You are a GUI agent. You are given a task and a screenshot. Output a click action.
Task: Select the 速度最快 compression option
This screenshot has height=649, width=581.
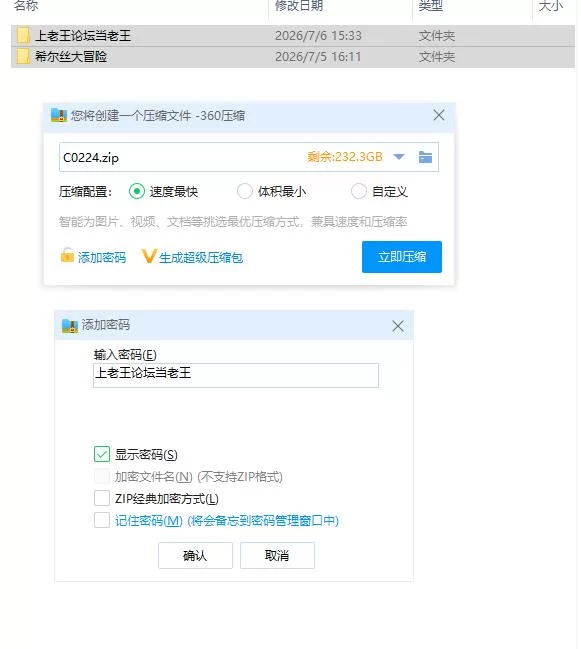pyautogui.click(x=137, y=191)
